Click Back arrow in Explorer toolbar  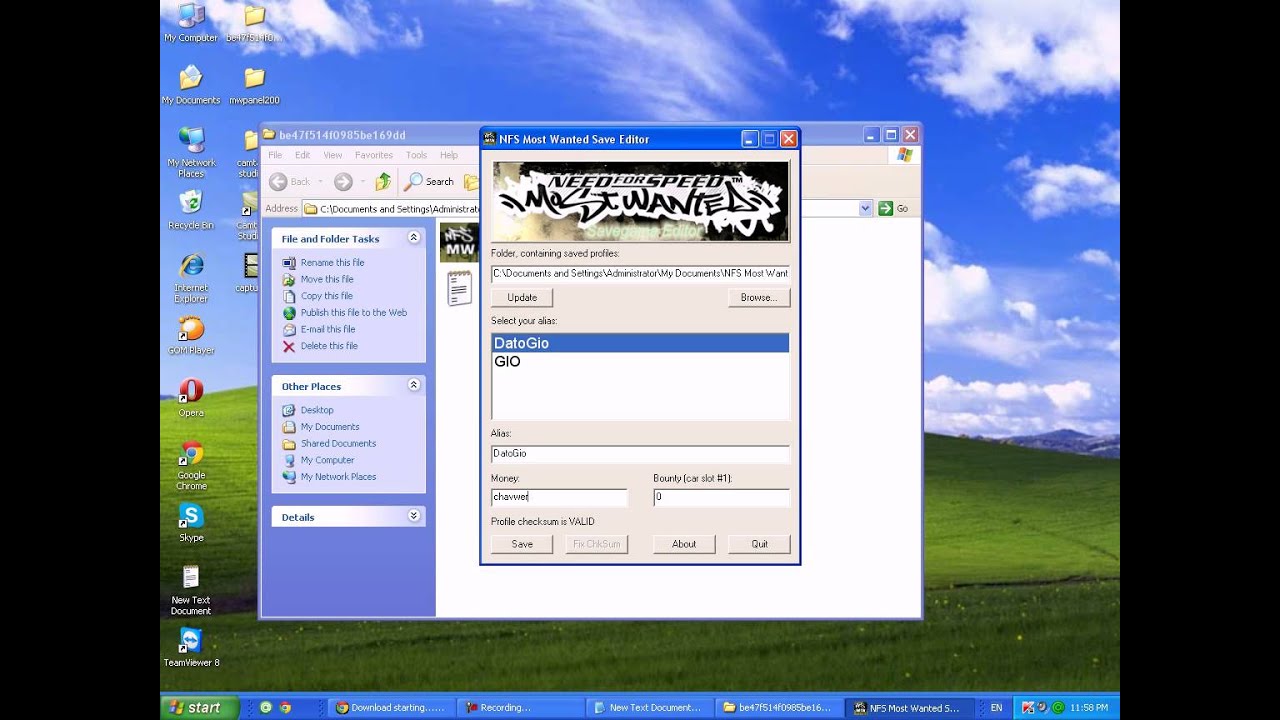pos(290,181)
